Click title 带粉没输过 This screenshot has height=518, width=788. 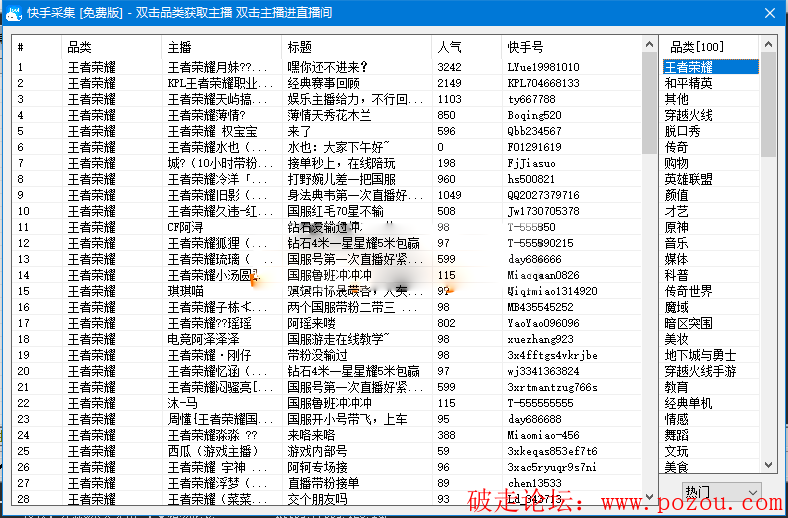point(317,356)
